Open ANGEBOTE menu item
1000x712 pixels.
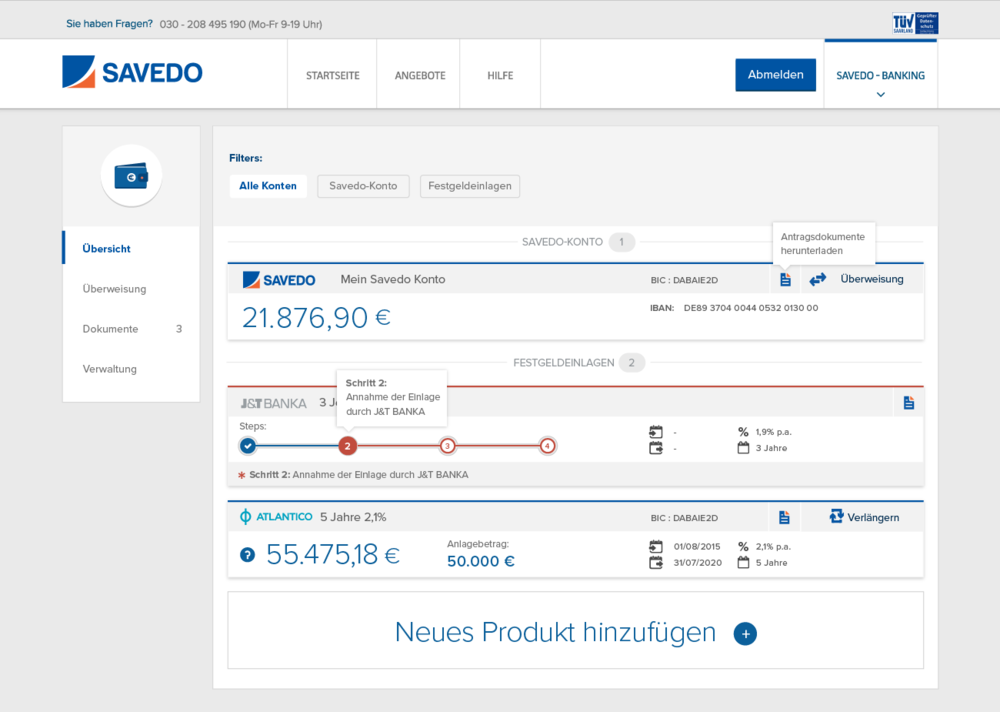tap(420, 75)
